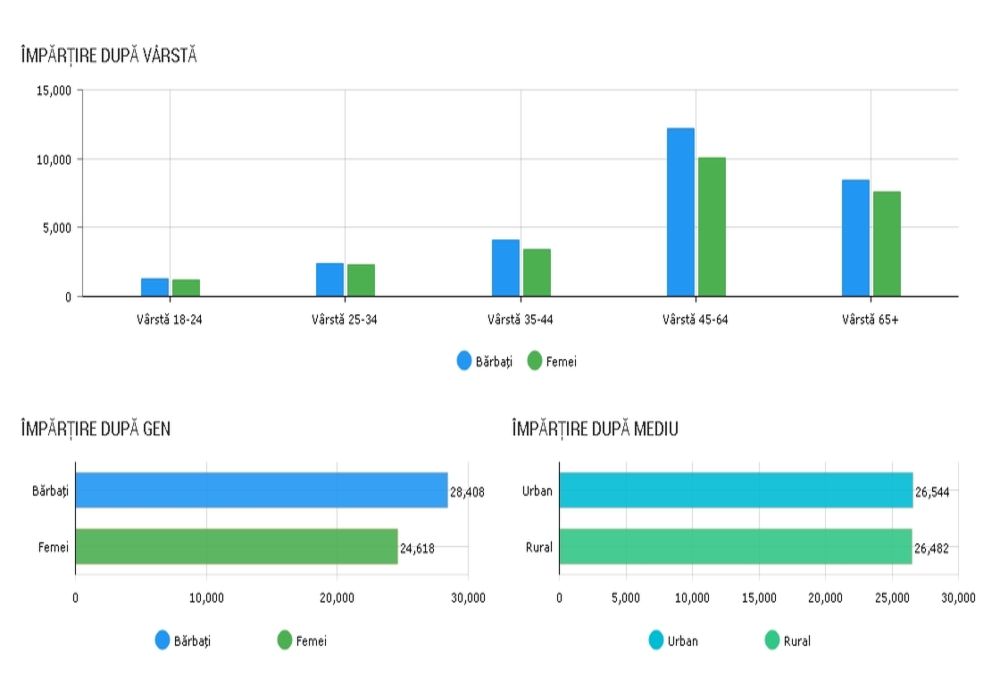Click the ÎMPĂRȚIRE DUPĂ VÂRSTĂ chart title
This screenshot has height=688, width=1000.
108,56
